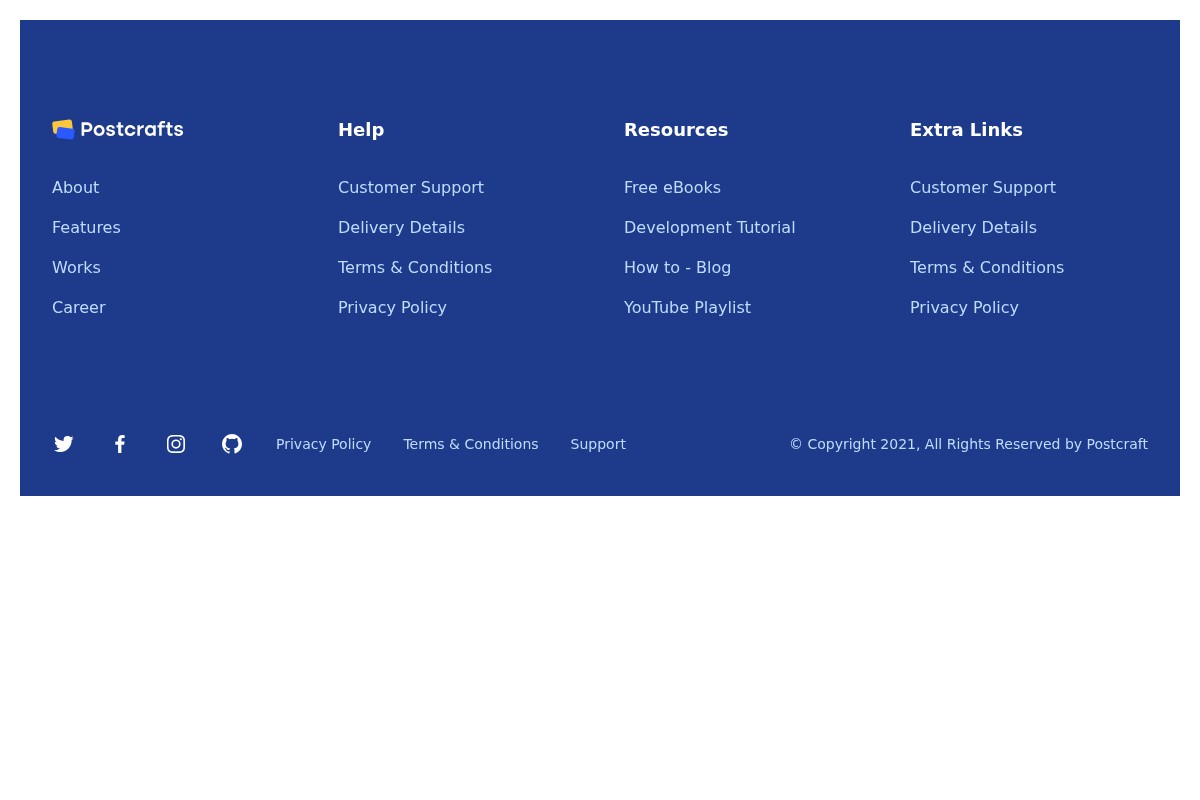The width and height of the screenshot is (1200, 800).
Task: Open the Facebook social icon
Action: tap(120, 444)
